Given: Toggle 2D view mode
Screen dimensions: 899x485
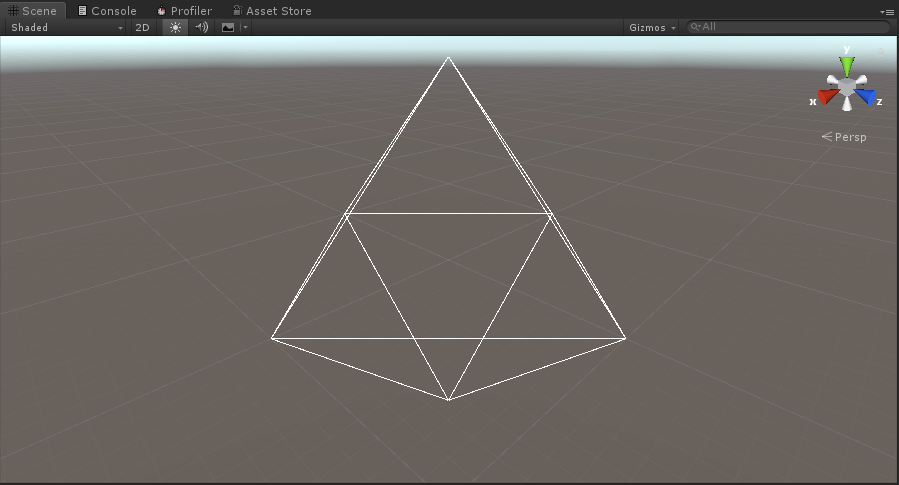Looking at the screenshot, I should (x=142, y=27).
